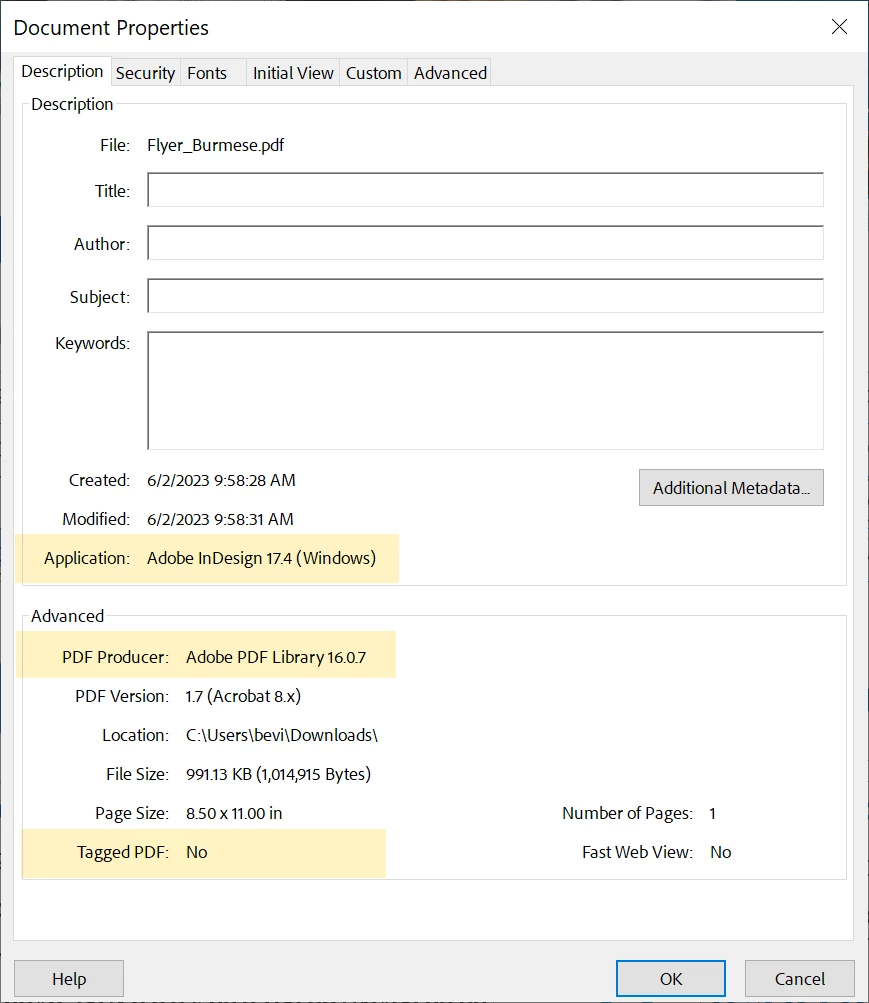Click the Help button

(x=69, y=979)
